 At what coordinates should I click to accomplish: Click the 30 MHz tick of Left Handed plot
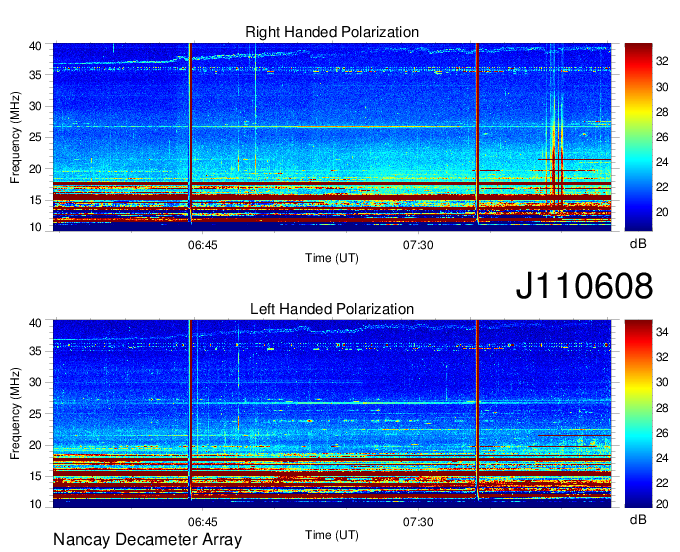(x=35, y=382)
